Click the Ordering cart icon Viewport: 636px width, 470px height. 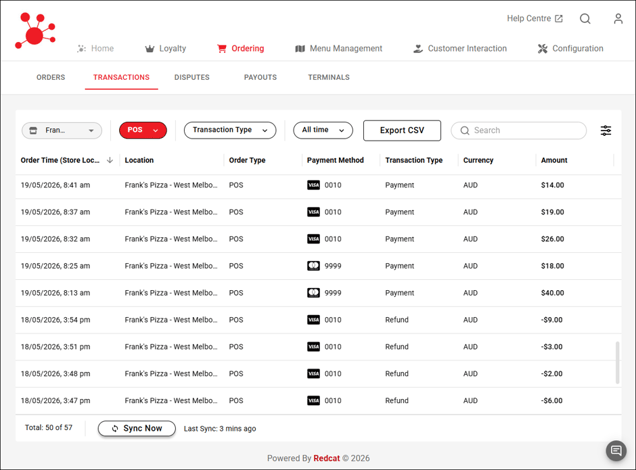(221, 49)
